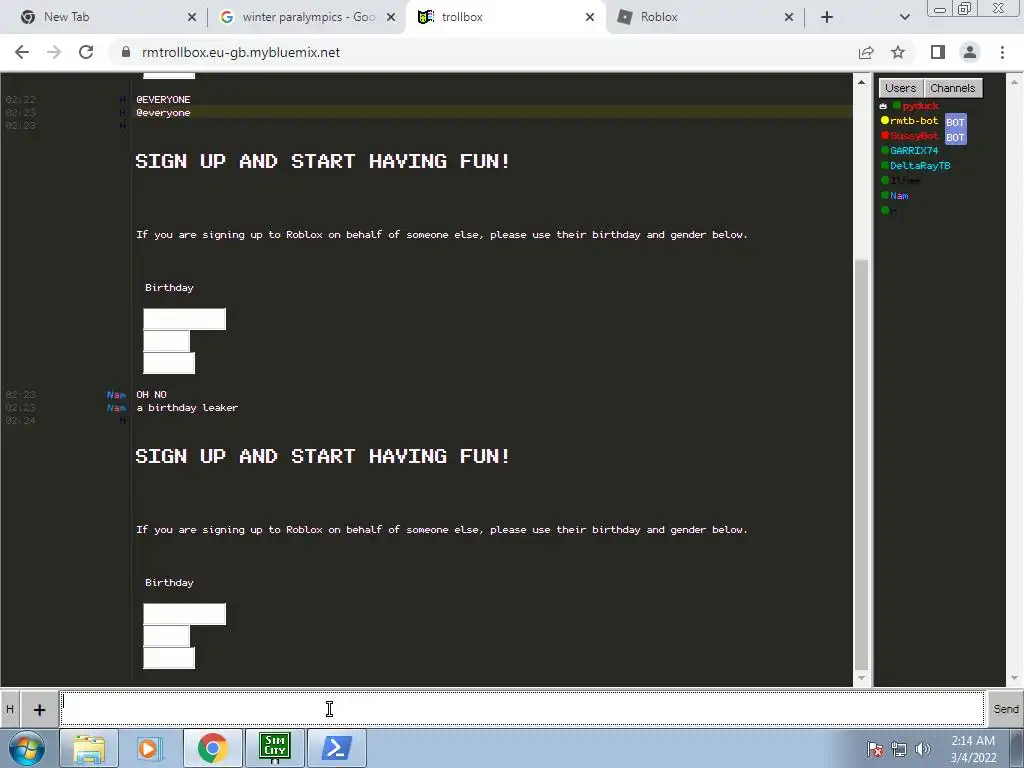Click the volume speaker tray icon
Viewport: 1024px width, 768px height.
tap(923, 749)
